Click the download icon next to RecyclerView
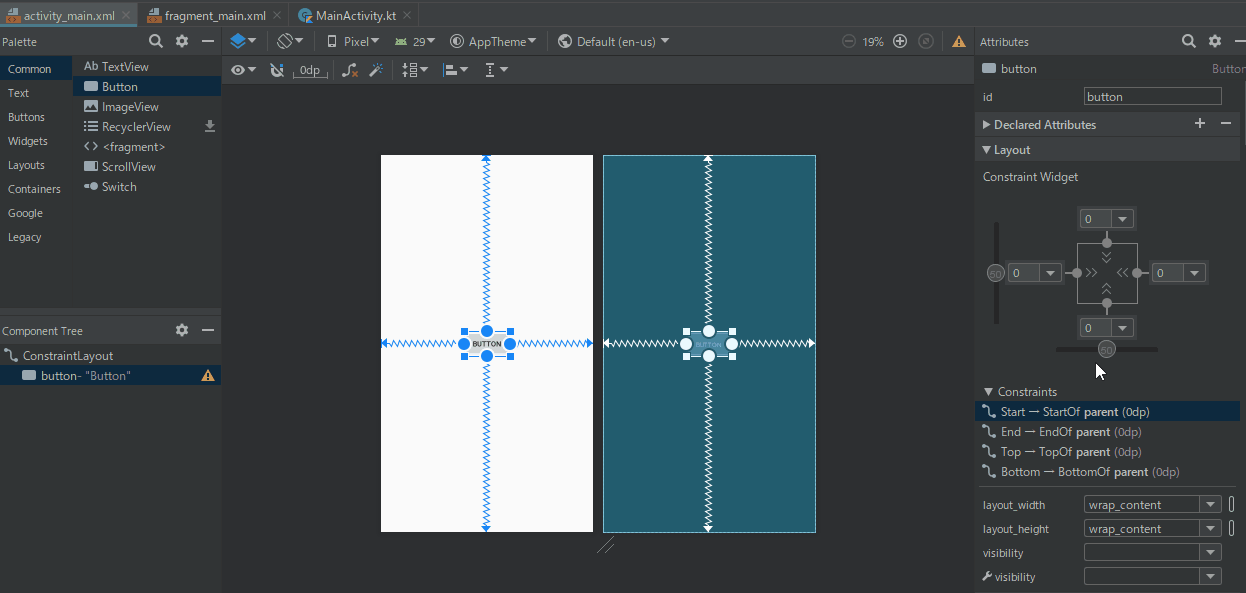The height and width of the screenshot is (593, 1246). coord(210,126)
